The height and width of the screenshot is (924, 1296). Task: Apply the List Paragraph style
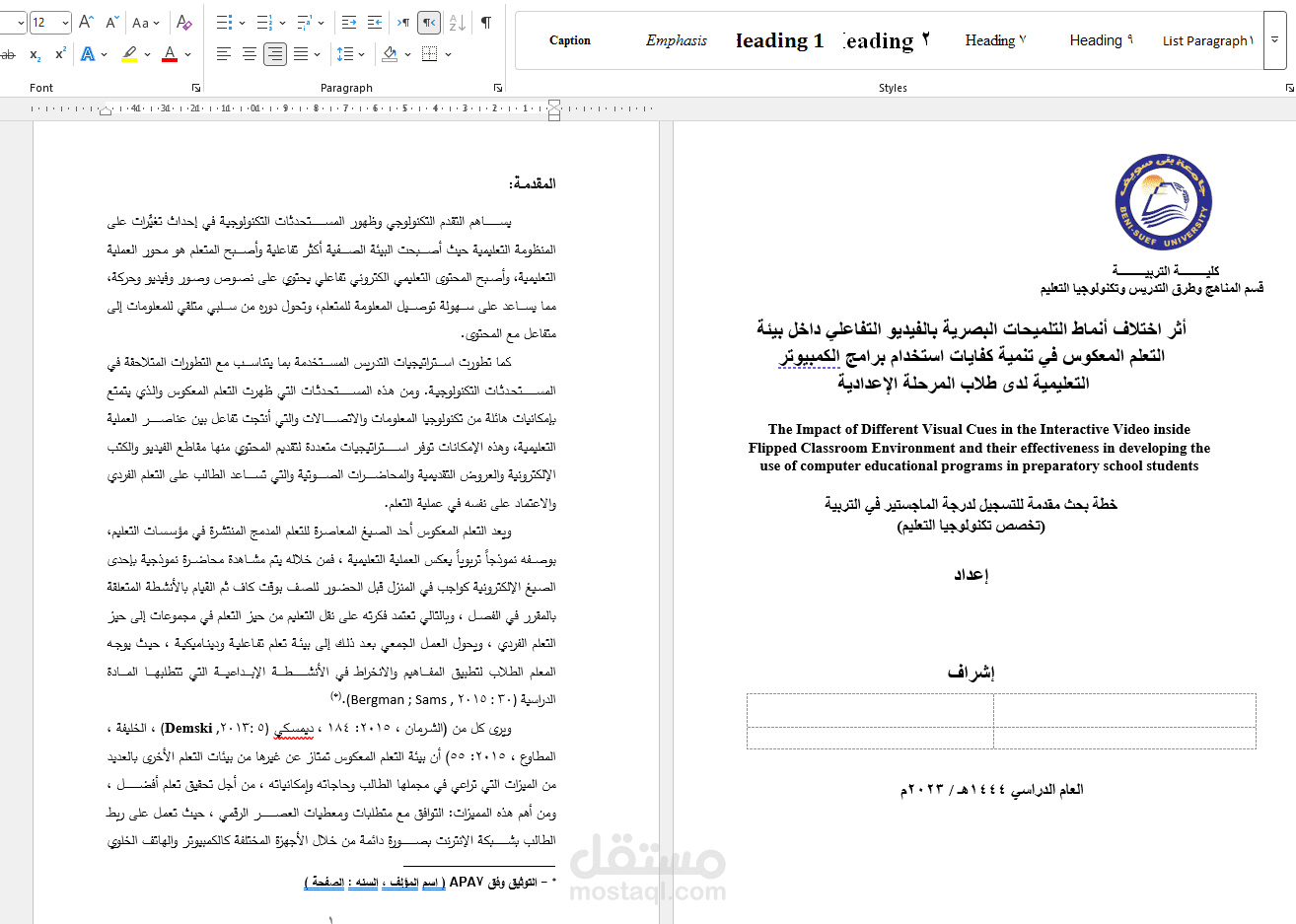coord(1207,40)
